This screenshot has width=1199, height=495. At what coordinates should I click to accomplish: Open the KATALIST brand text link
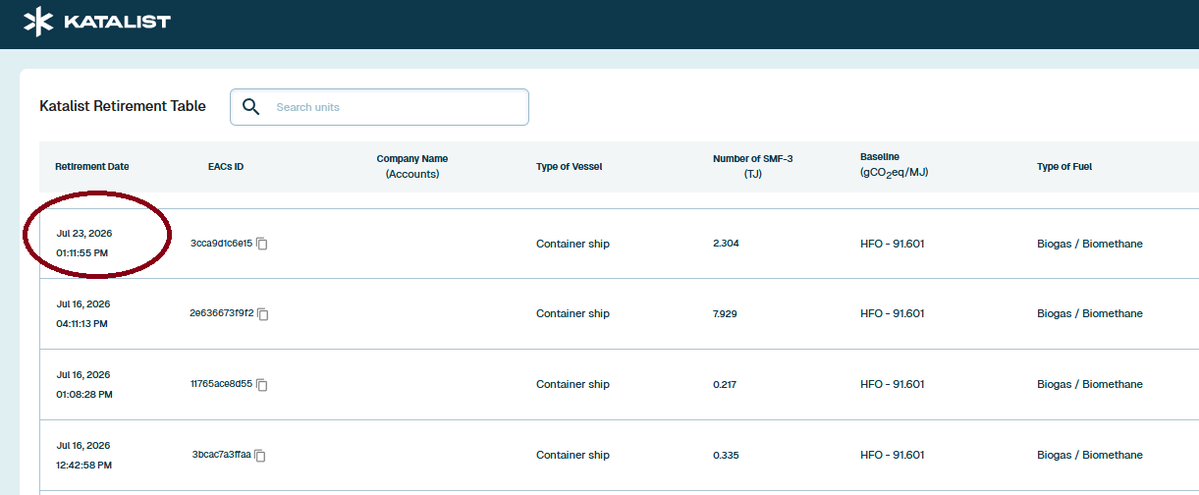[117, 22]
